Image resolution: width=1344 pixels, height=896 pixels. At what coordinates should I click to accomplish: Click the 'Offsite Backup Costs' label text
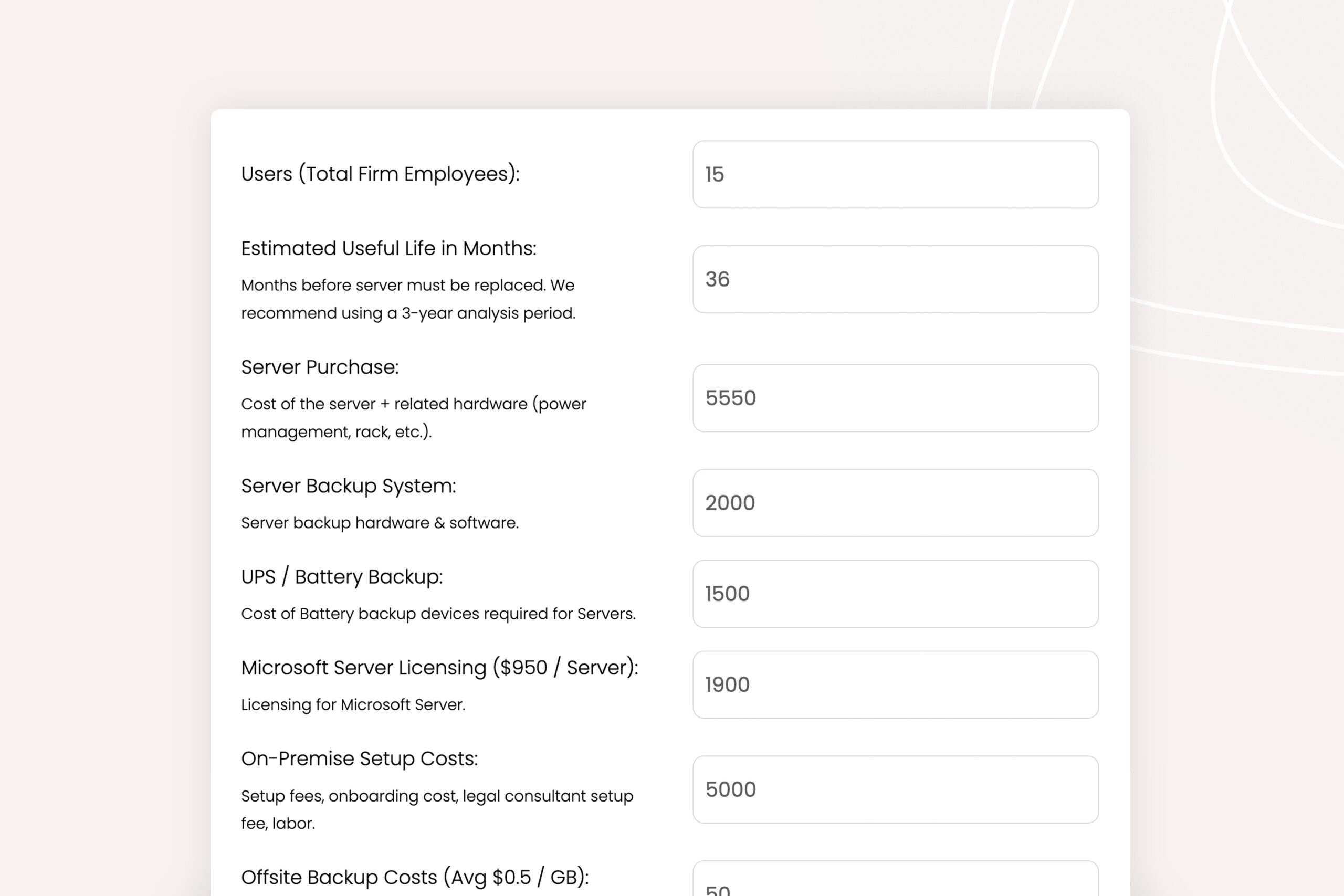[x=414, y=877]
